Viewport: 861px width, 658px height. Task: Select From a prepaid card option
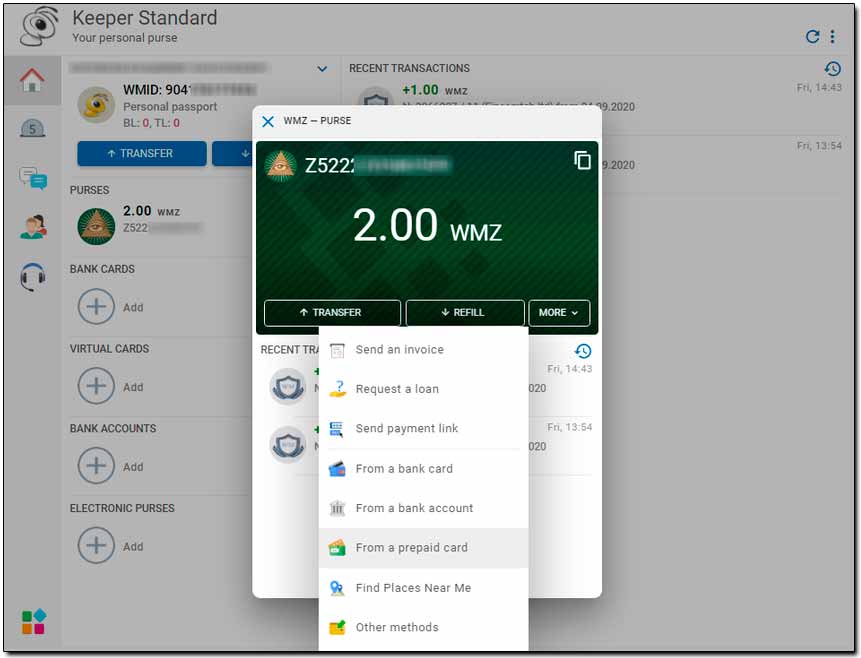point(423,548)
